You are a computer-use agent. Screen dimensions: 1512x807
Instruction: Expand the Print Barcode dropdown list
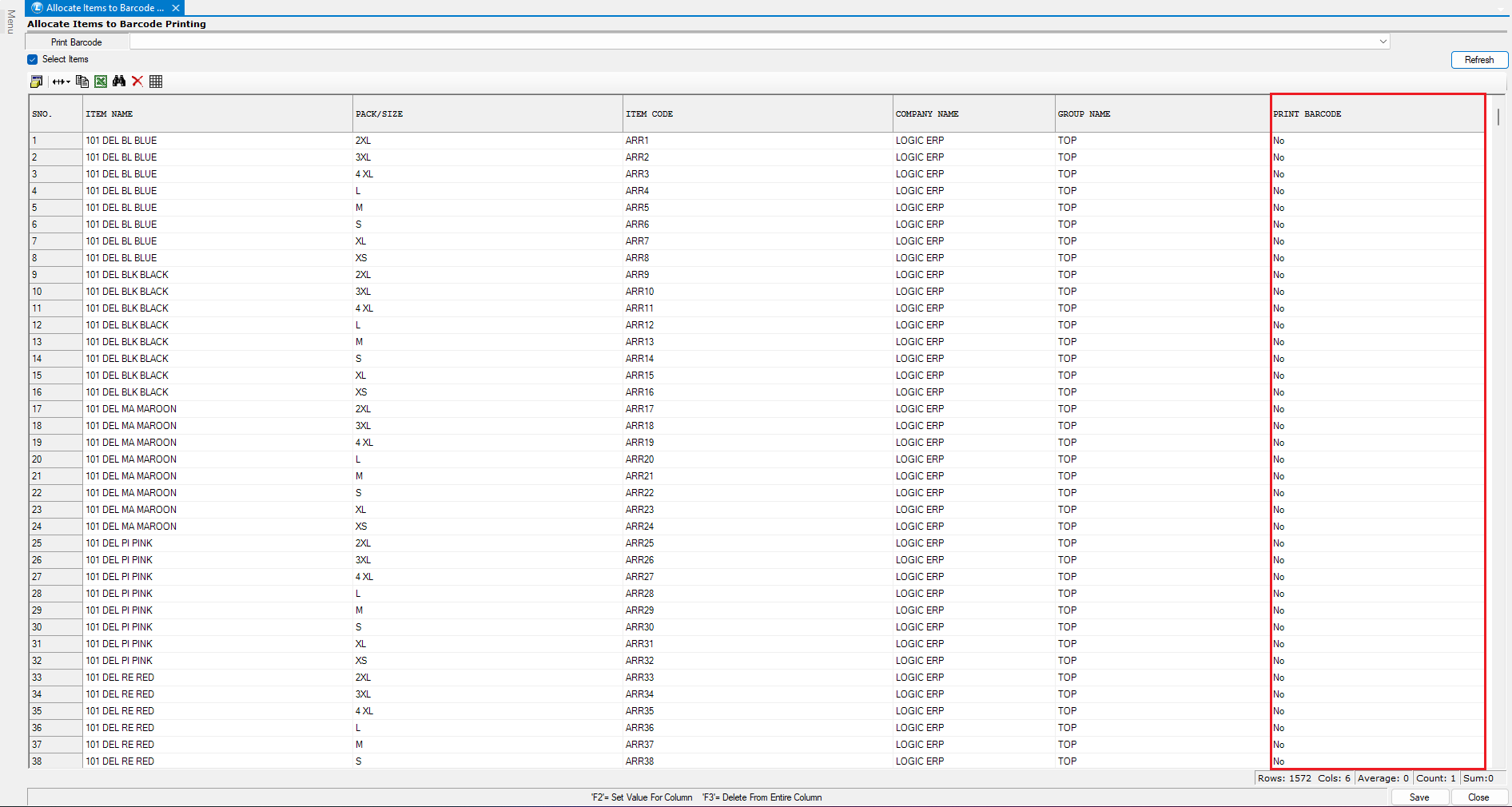pos(1383,42)
